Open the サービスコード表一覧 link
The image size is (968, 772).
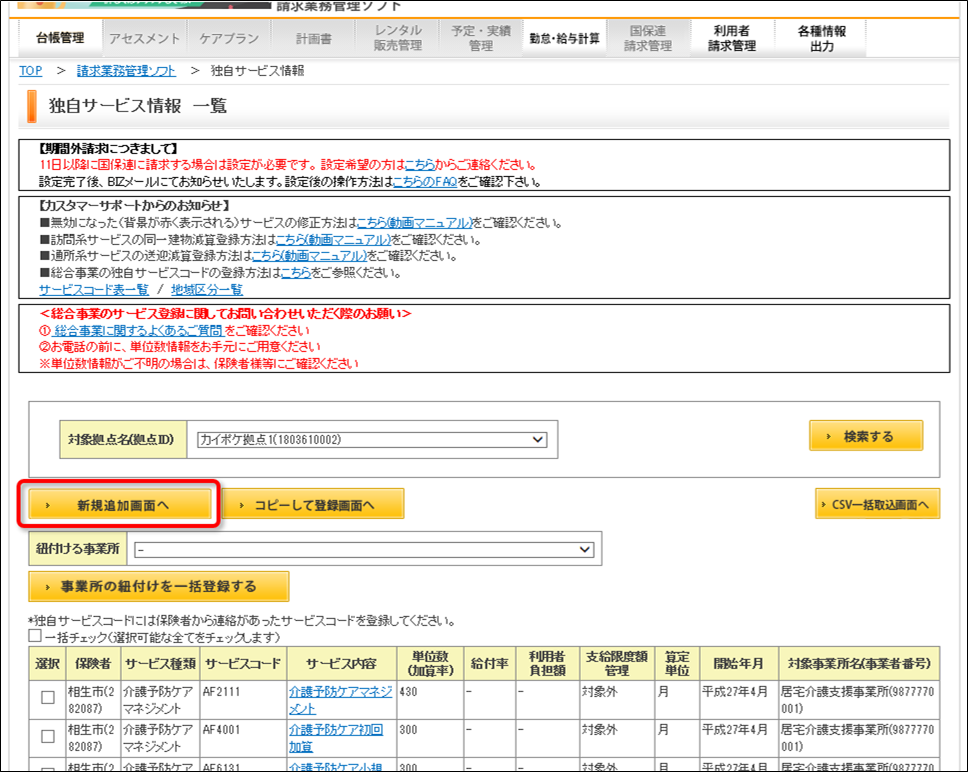click(94, 289)
